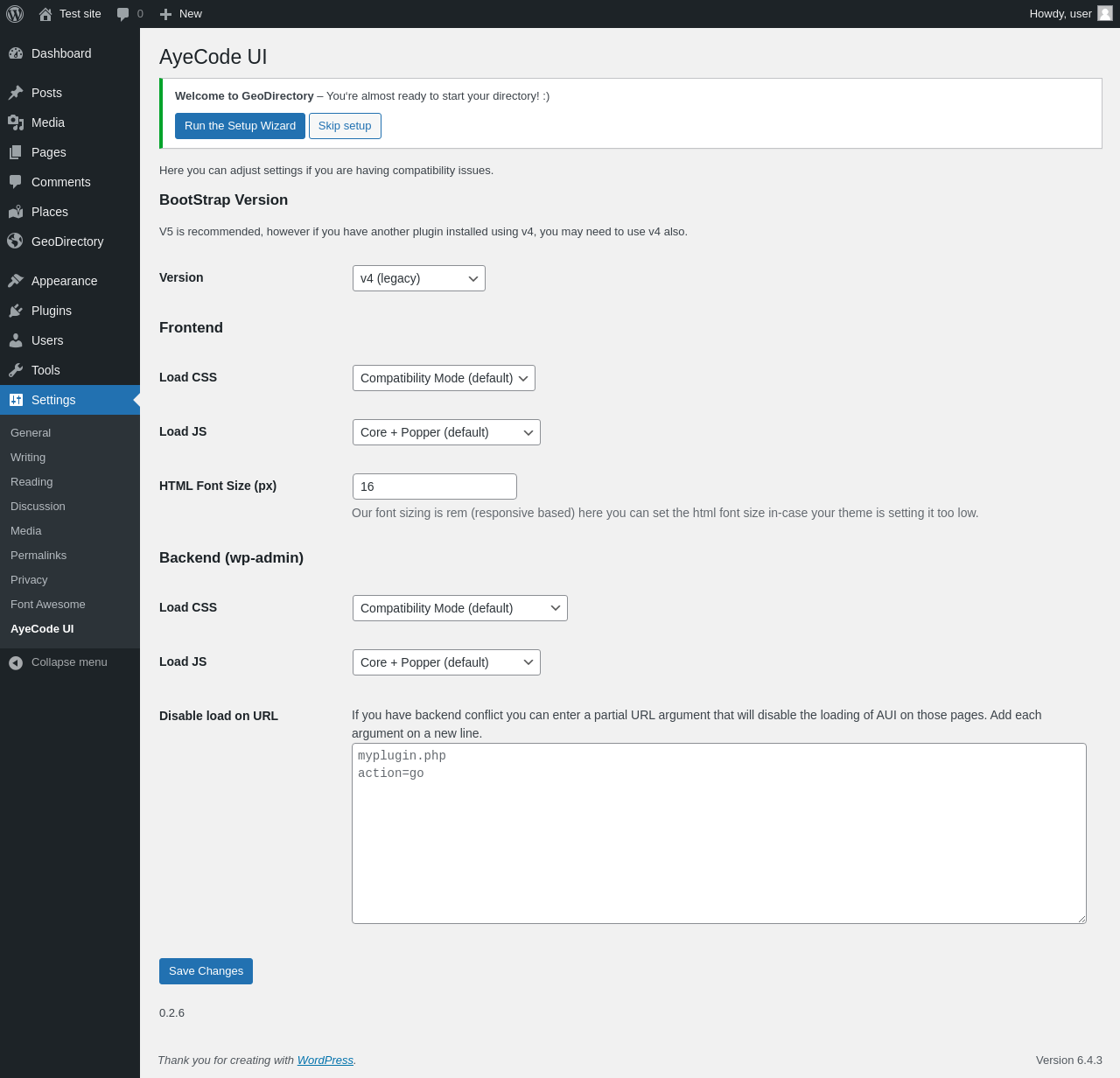1120x1078 pixels.
Task: Open the Frontend Load CSS dropdown
Action: (x=444, y=378)
